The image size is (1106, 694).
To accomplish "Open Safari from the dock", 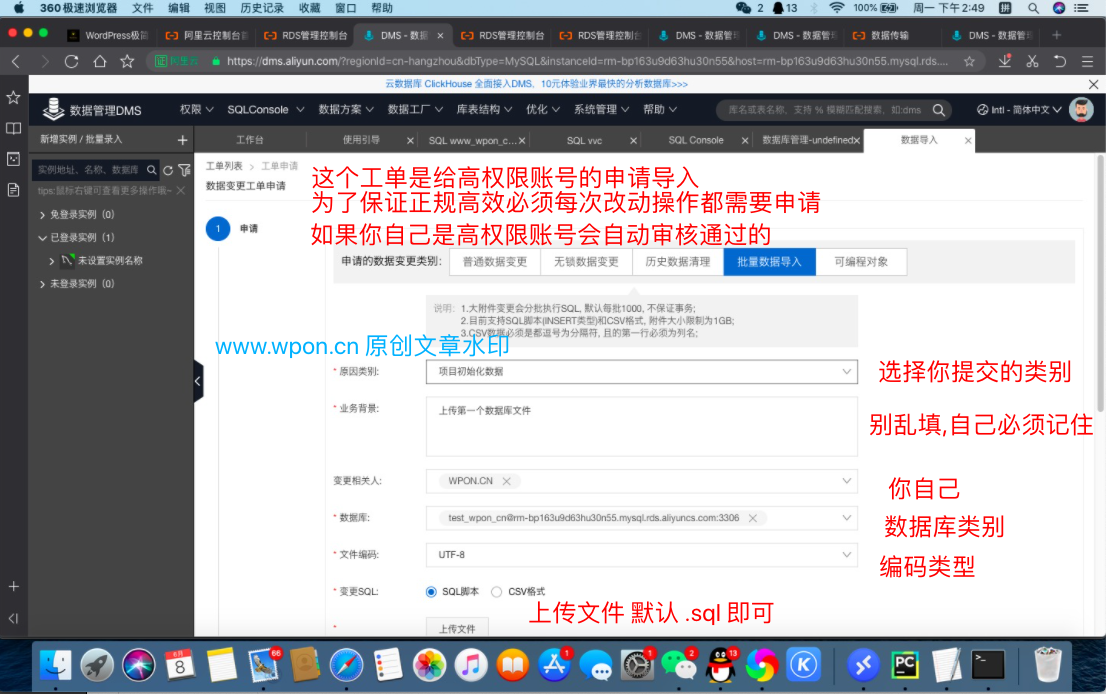I will click(346, 665).
